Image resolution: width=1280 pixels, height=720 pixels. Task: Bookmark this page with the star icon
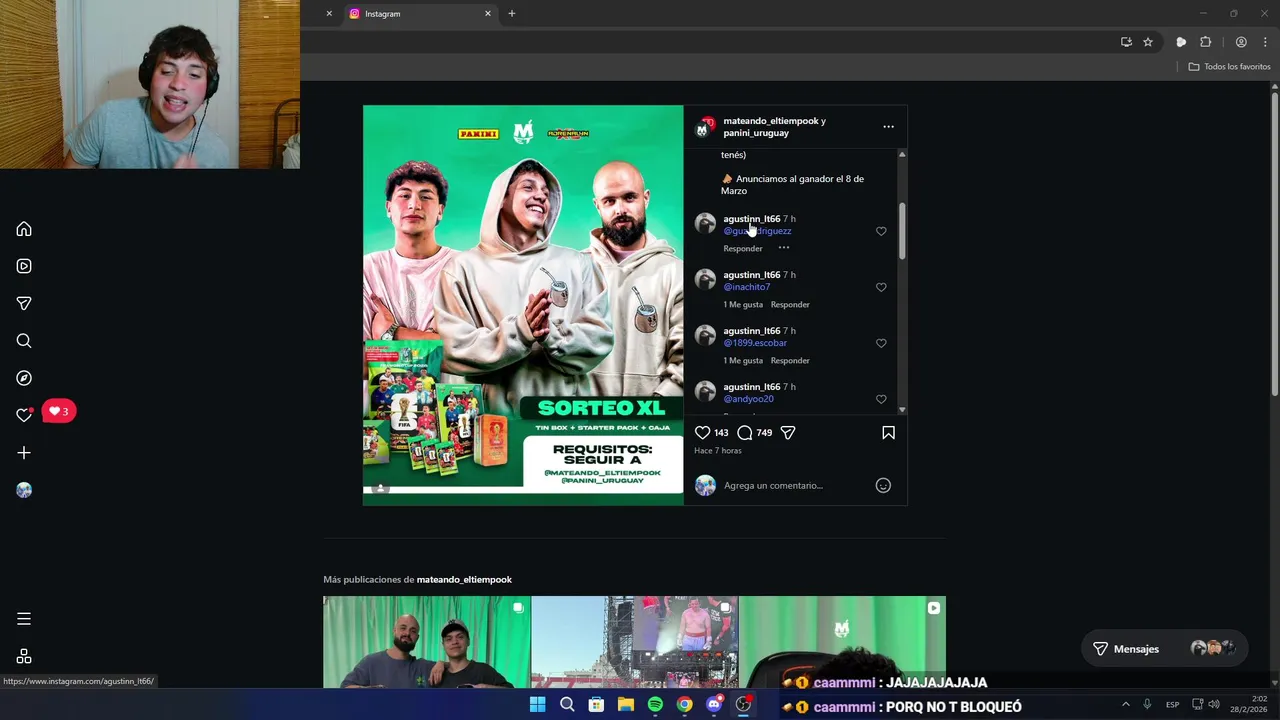click(x=1148, y=42)
